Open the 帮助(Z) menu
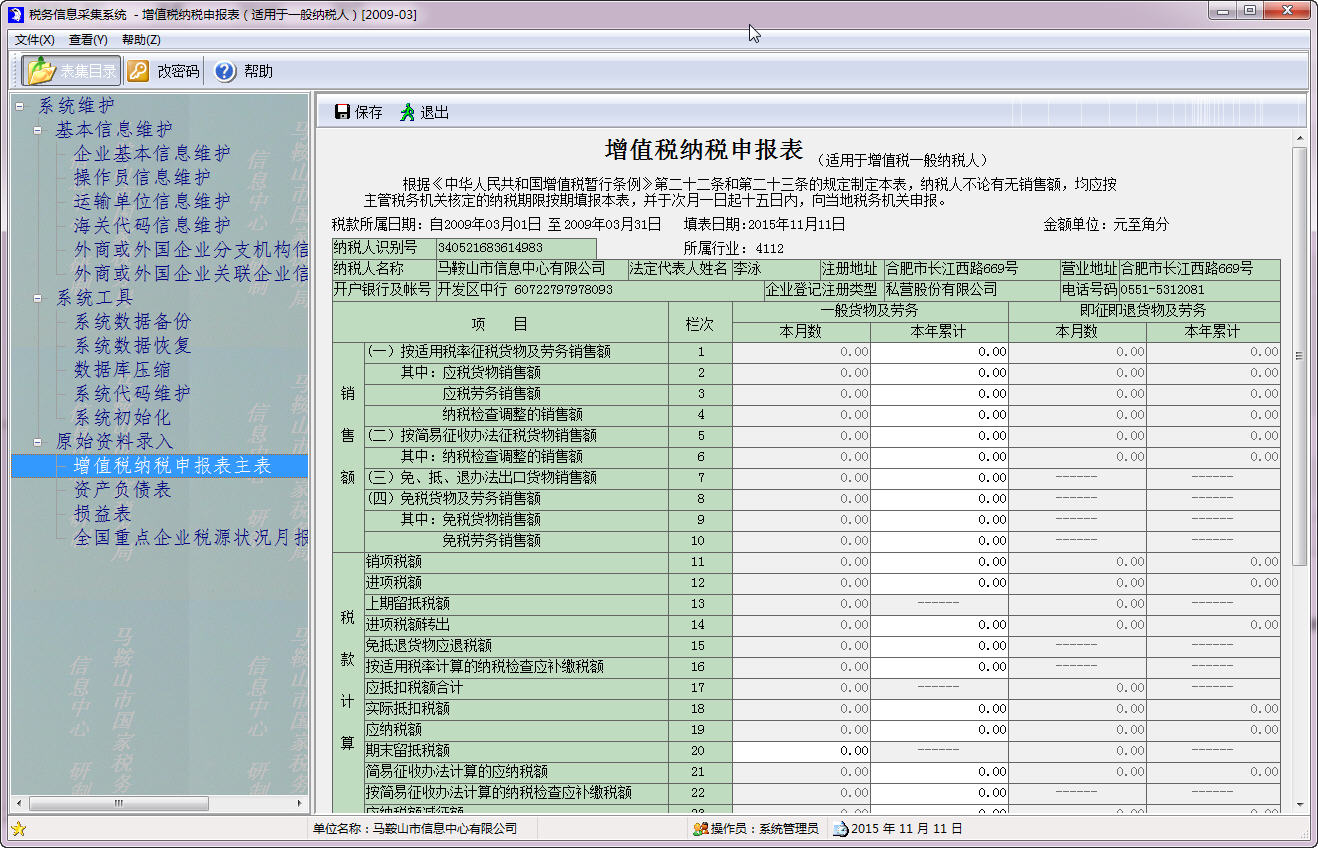This screenshot has width=1318, height=848. tap(141, 40)
